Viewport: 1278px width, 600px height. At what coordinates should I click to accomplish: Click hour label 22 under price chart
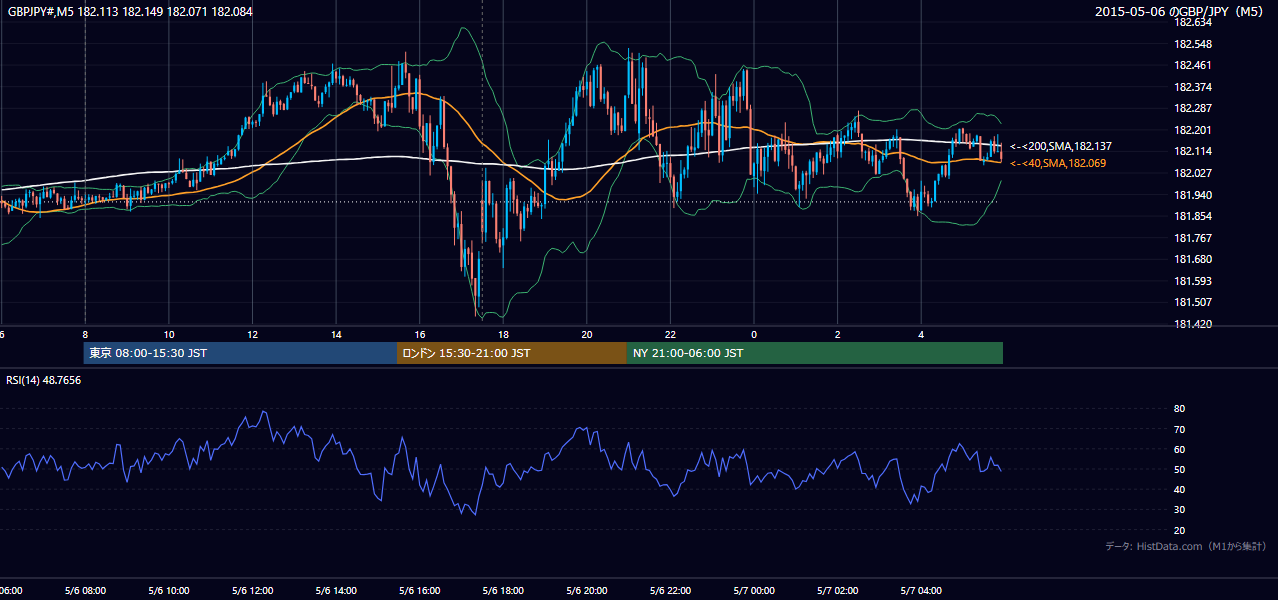click(670, 334)
